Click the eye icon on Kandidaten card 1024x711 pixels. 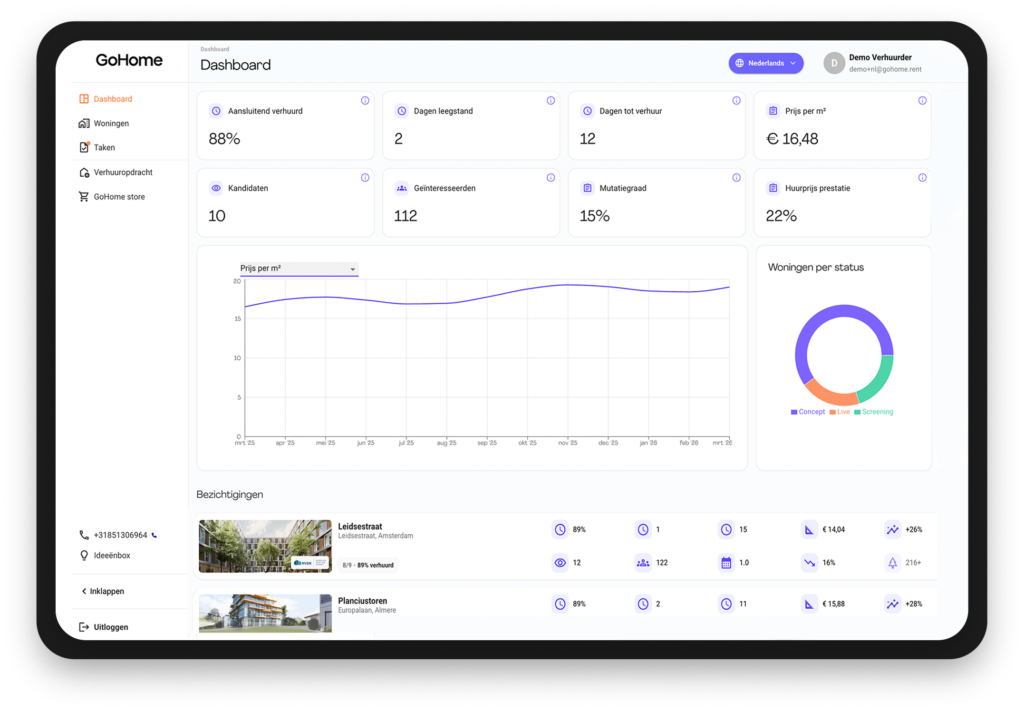pyautogui.click(x=216, y=188)
